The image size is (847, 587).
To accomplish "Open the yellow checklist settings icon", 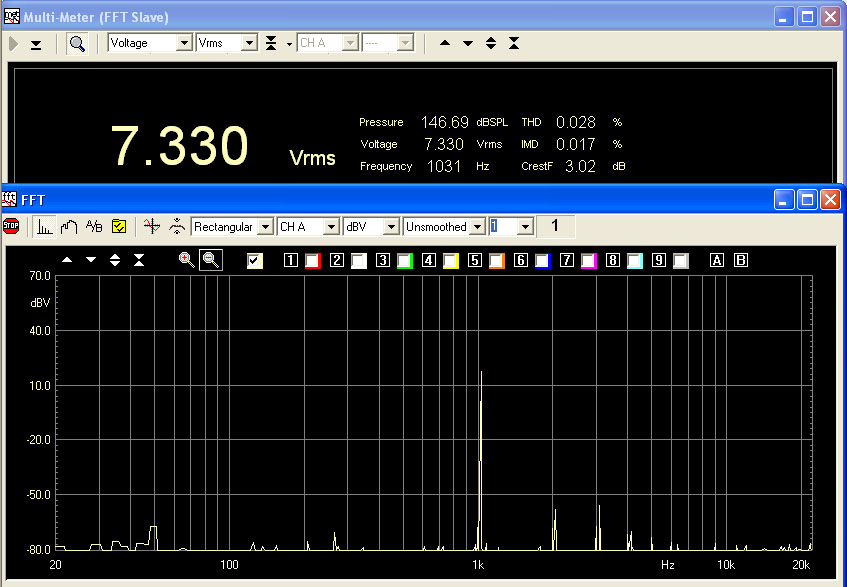I will click(x=119, y=227).
